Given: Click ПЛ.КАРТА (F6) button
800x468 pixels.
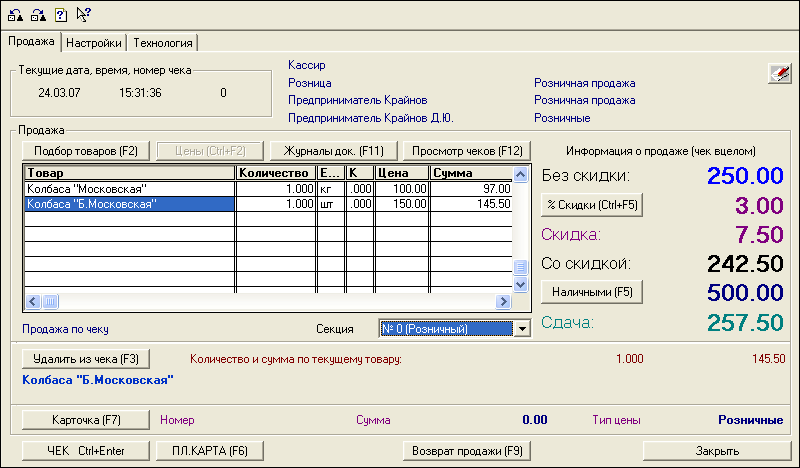Looking at the screenshot, I should pos(210,451).
